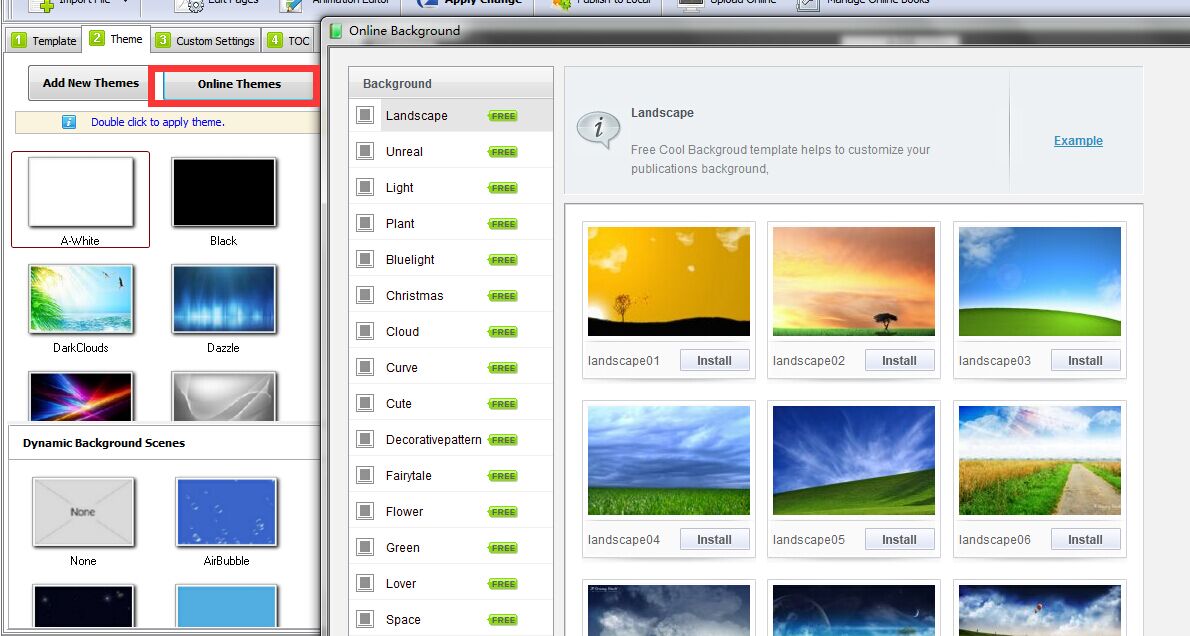
Task: Tick the Cloud category checkbox
Action: pyautogui.click(x=365, y=332)
